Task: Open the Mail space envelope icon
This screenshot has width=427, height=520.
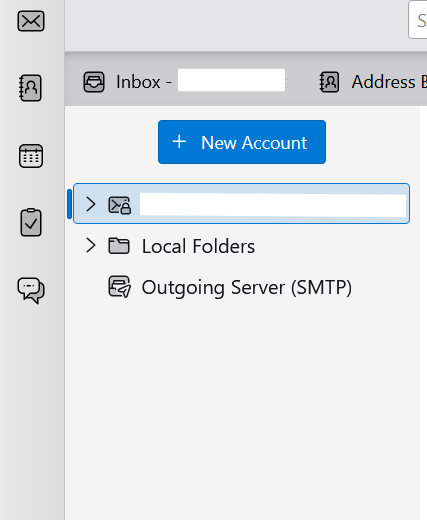Action: tap(31, 21)
